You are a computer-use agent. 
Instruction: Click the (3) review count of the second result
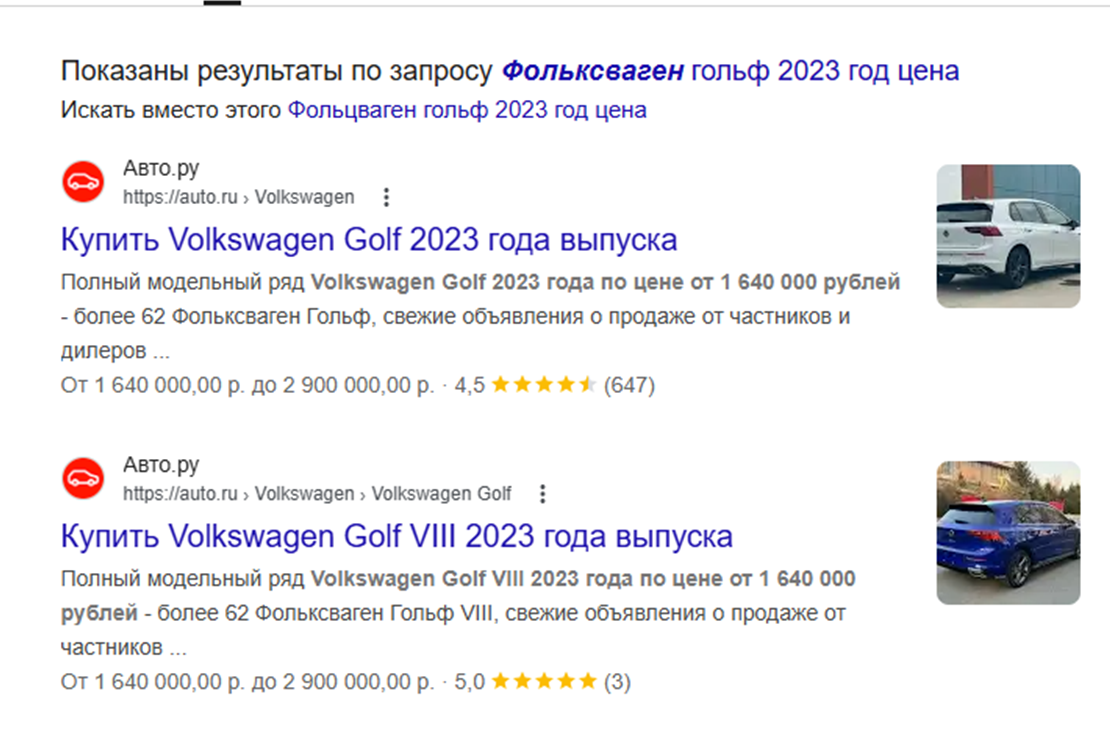click(x=617, y=682)
